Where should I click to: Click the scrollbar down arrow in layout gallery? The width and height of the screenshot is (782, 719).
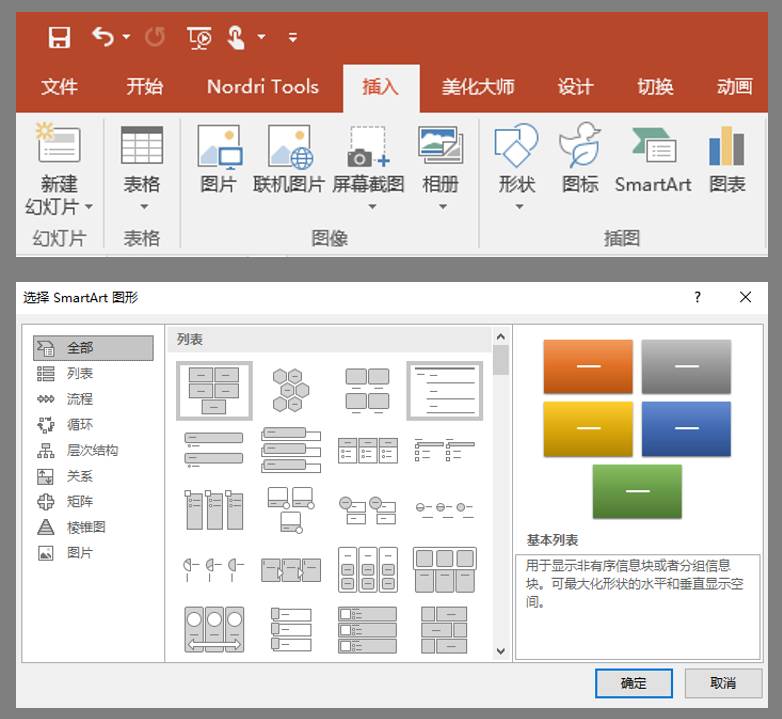501,651
